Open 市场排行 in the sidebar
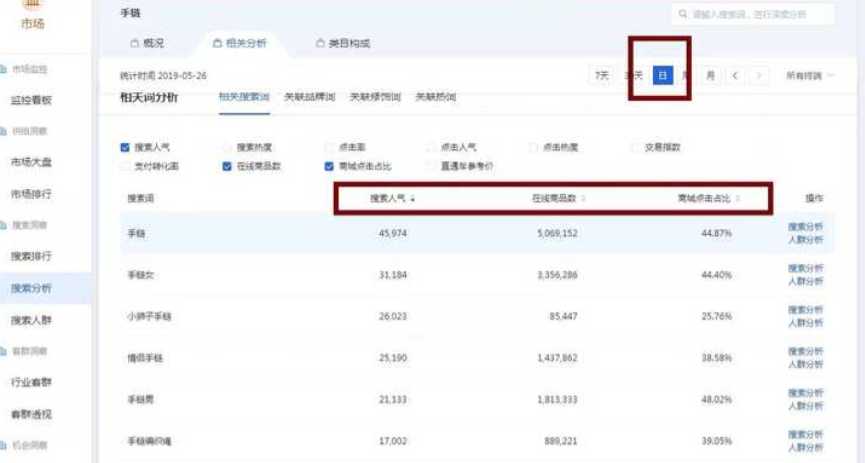 [x=31, y=194]
